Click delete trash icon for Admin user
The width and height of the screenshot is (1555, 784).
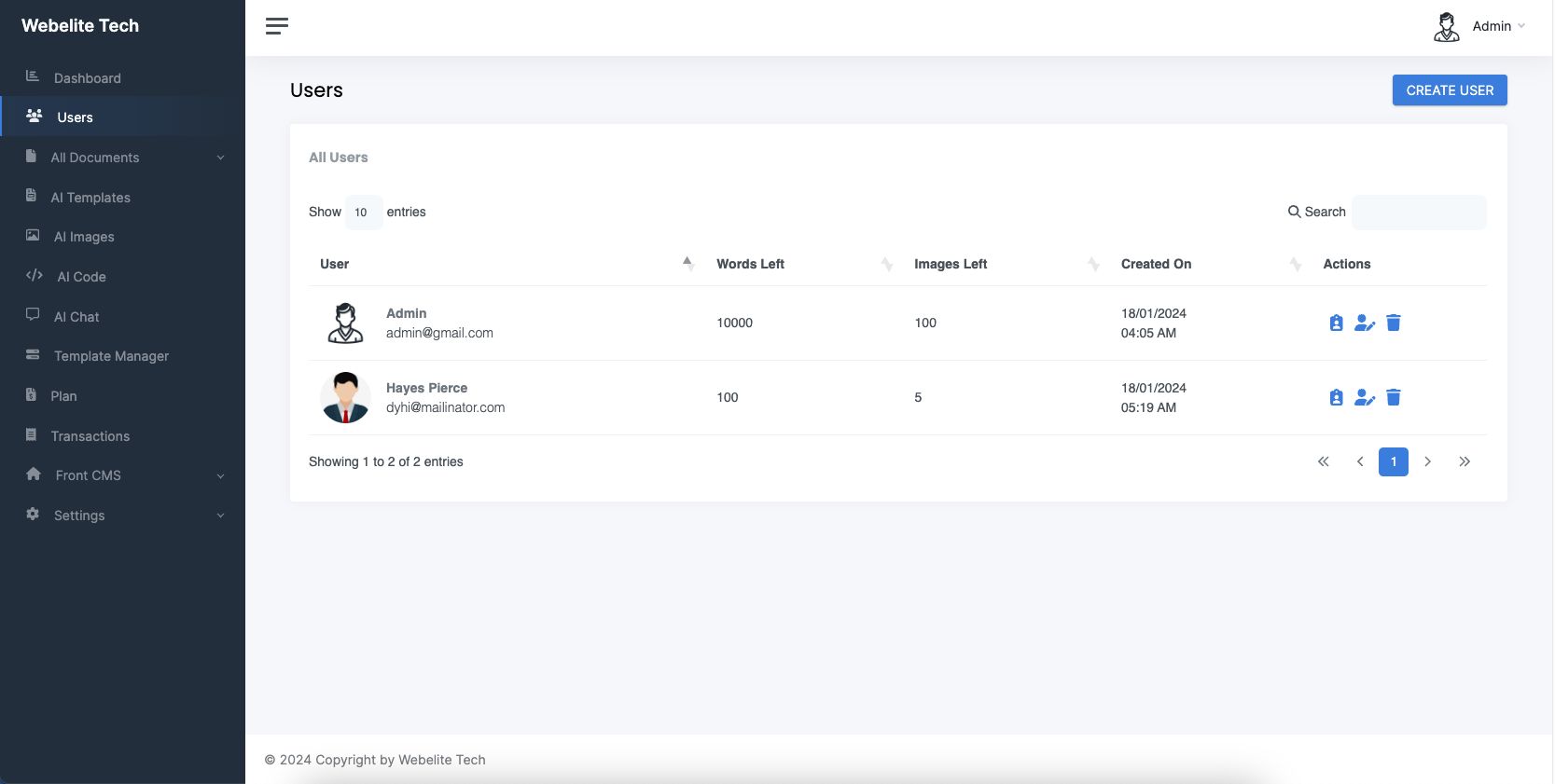point(1394,323)
